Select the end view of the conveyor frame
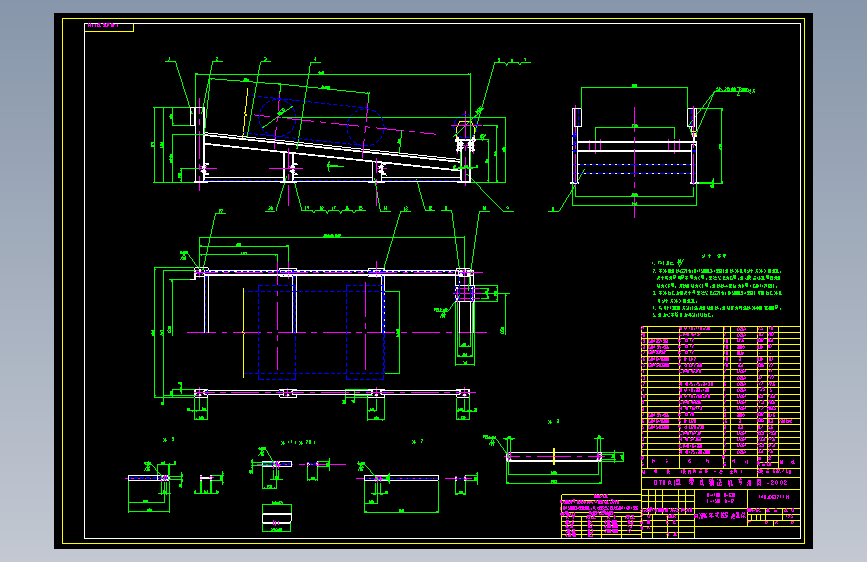The height and width of the screenshot is (562, 867). pos(634,145)
